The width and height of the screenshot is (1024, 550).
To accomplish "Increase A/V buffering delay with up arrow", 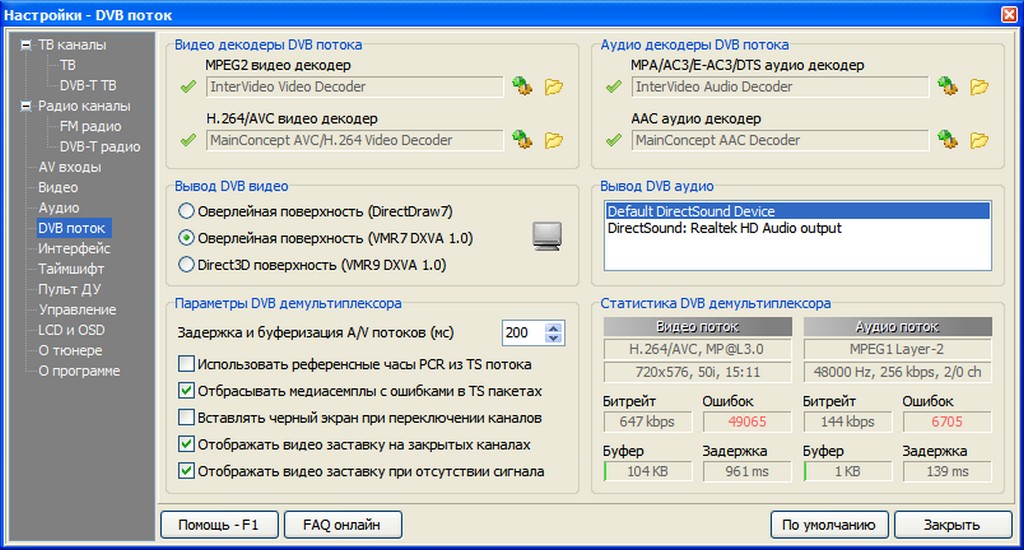I will [x=554, y=327].
